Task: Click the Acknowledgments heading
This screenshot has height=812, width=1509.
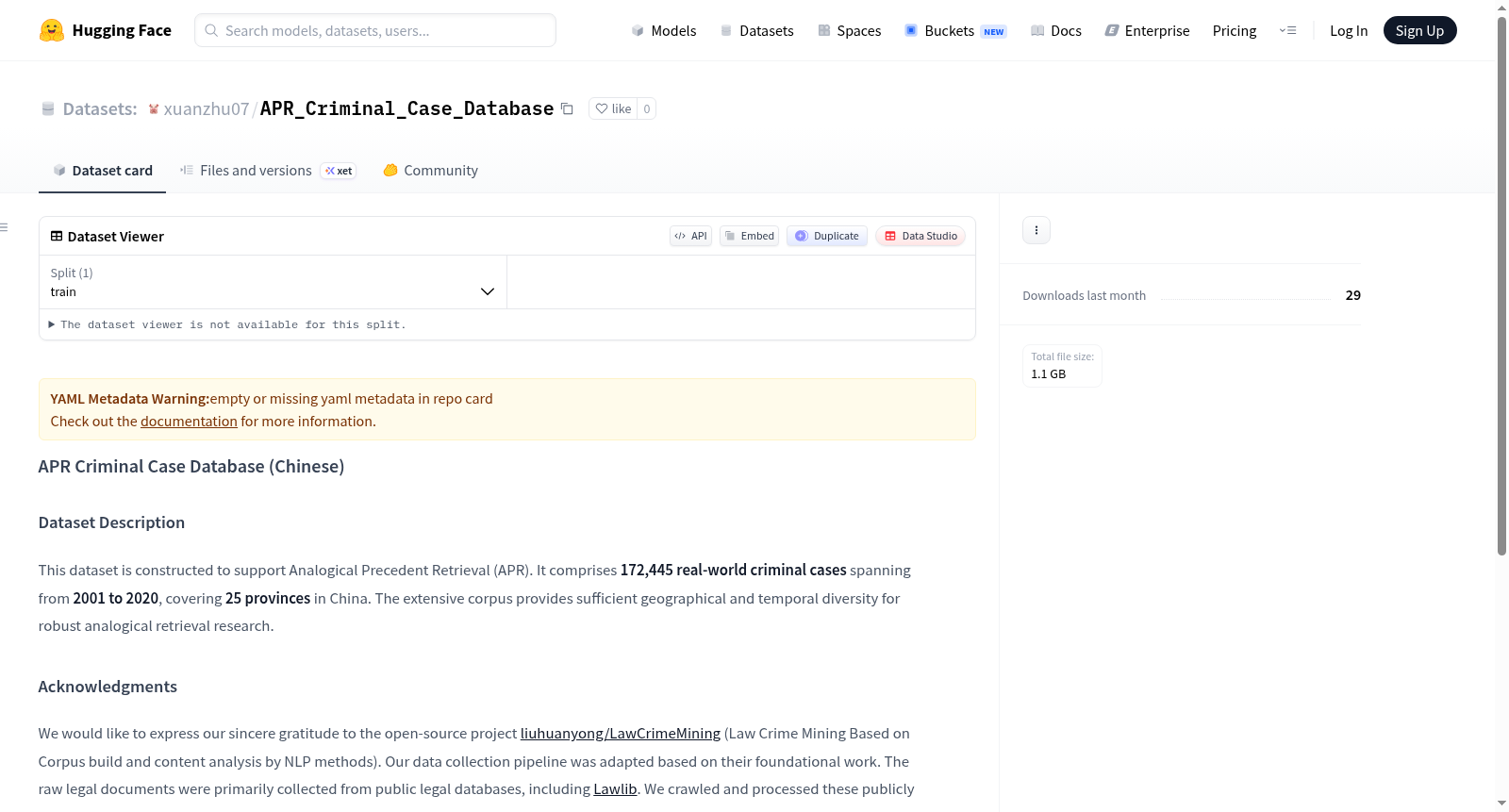Action: coord(108,687)
